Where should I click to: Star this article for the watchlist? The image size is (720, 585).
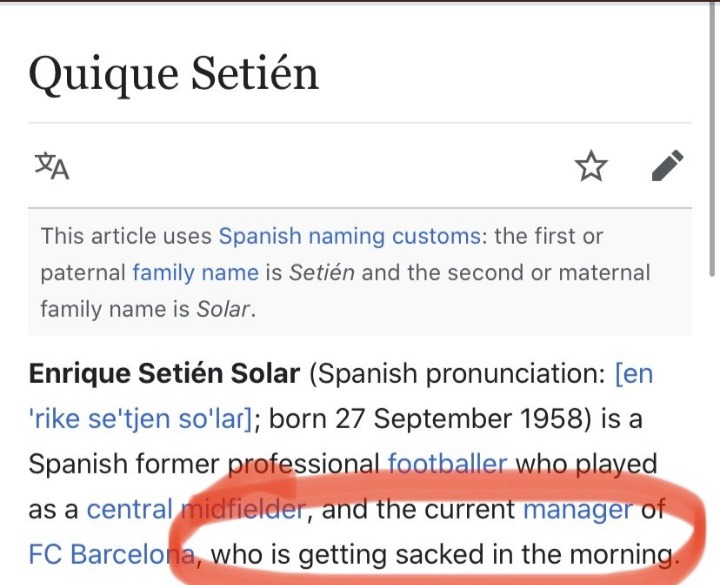click(591, 166)
